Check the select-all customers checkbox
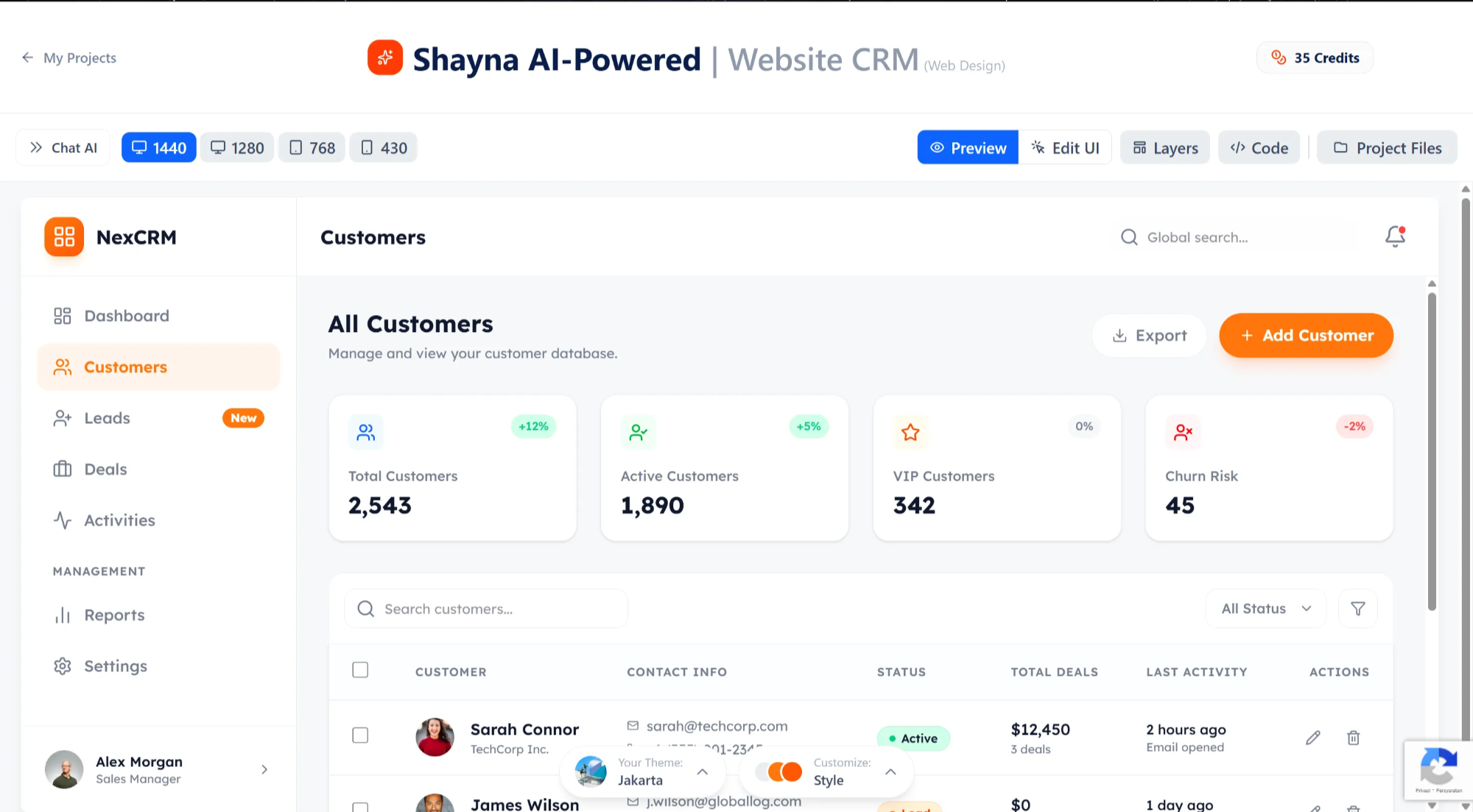Screen dimensions: 1473x812 click(x=360, y=670)
